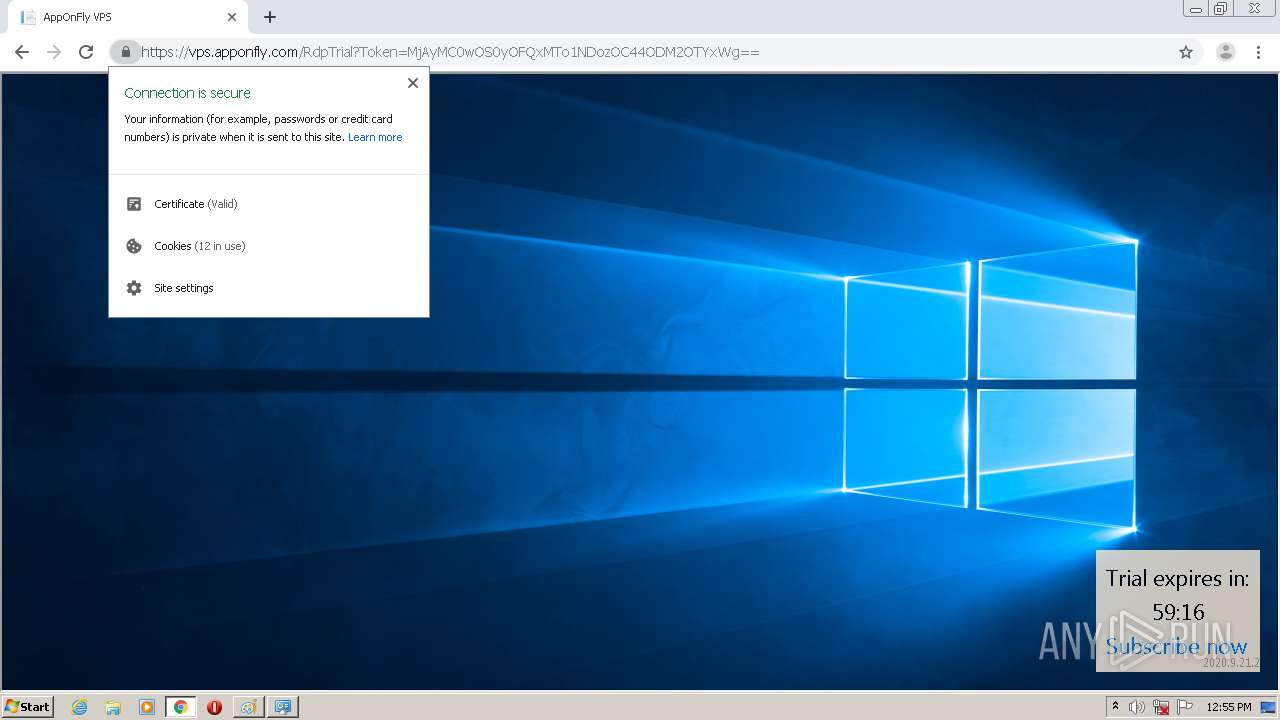Image resolution: width=1280 pixels, height=720 pixels.
Task: Click Show desktop button in tray
Action: 1269,707
